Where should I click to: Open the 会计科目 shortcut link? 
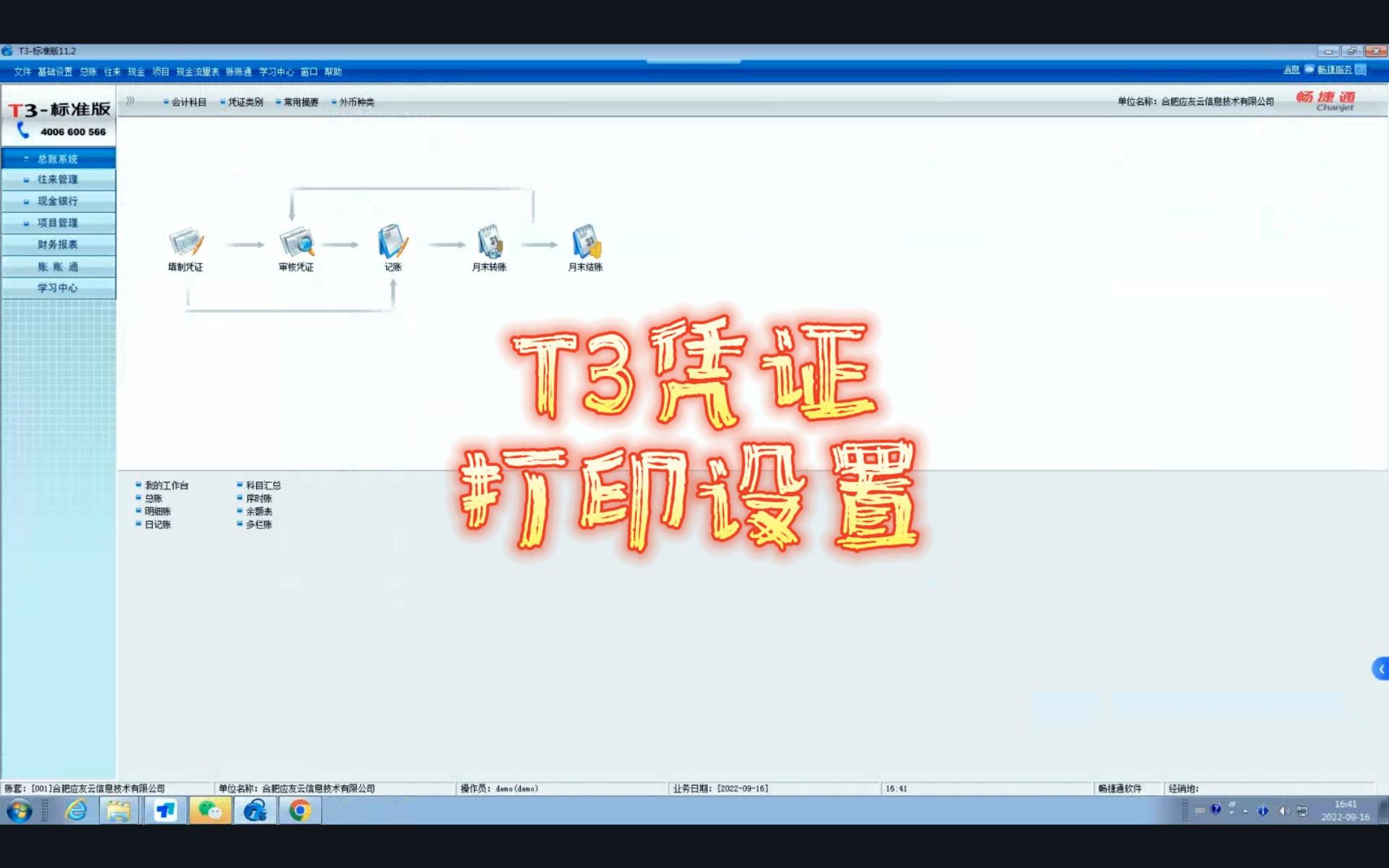[x=188, y=102]
